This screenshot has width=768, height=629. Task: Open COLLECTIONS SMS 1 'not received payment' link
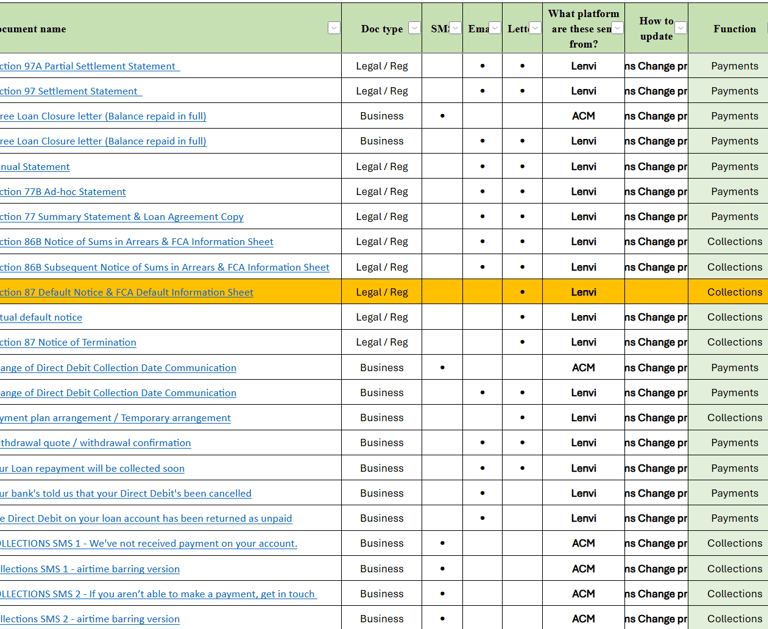pos(148,543)
